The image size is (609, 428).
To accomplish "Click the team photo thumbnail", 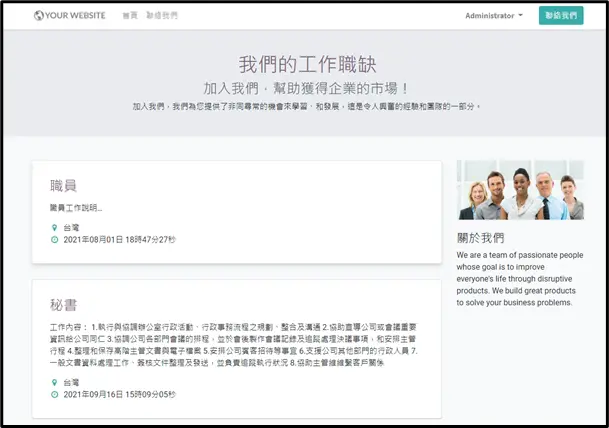I will (x=520, y=190).
